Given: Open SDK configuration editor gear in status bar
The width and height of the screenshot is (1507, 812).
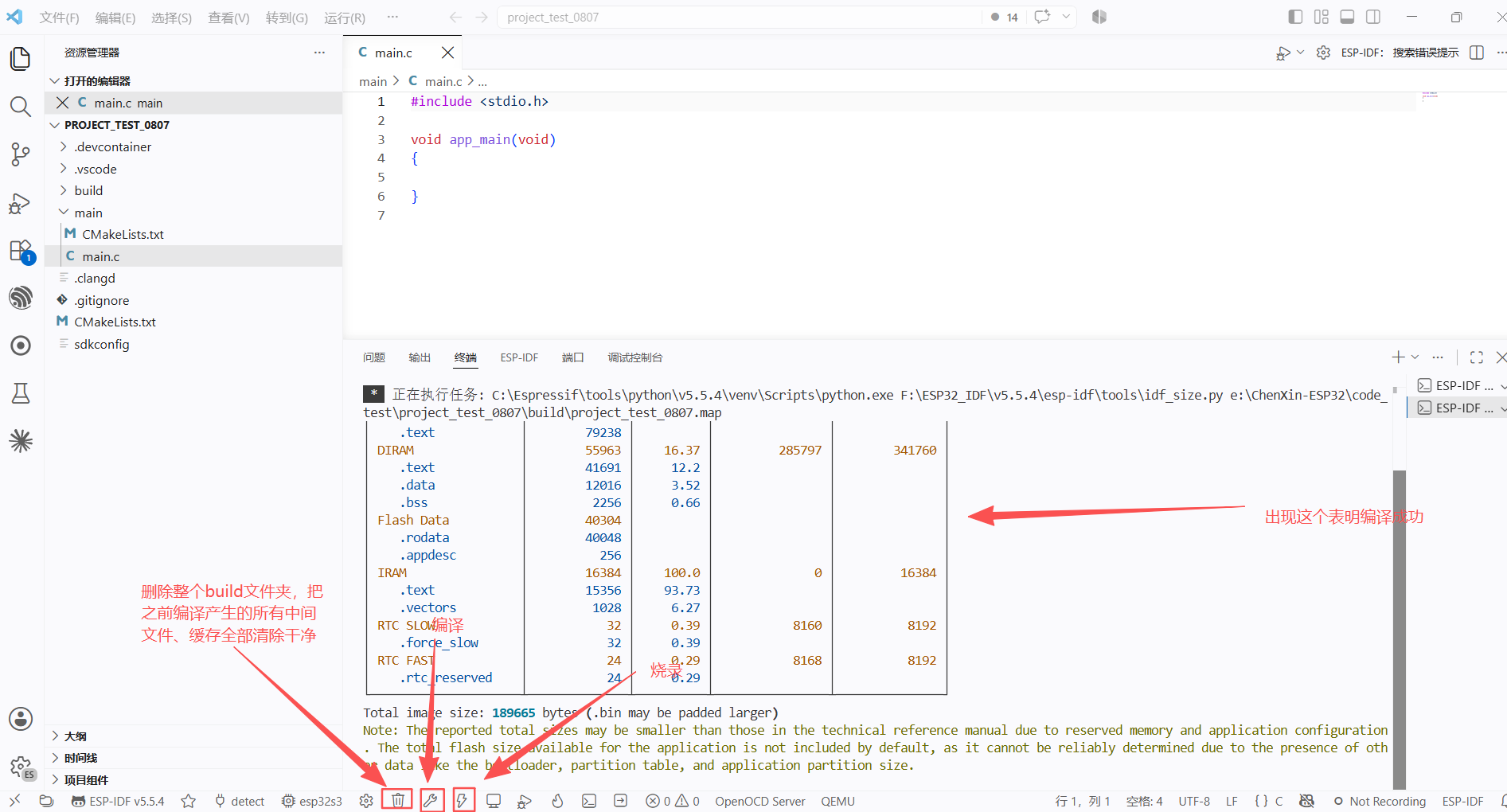Looking at the screenshot, I should pos(366,801).
